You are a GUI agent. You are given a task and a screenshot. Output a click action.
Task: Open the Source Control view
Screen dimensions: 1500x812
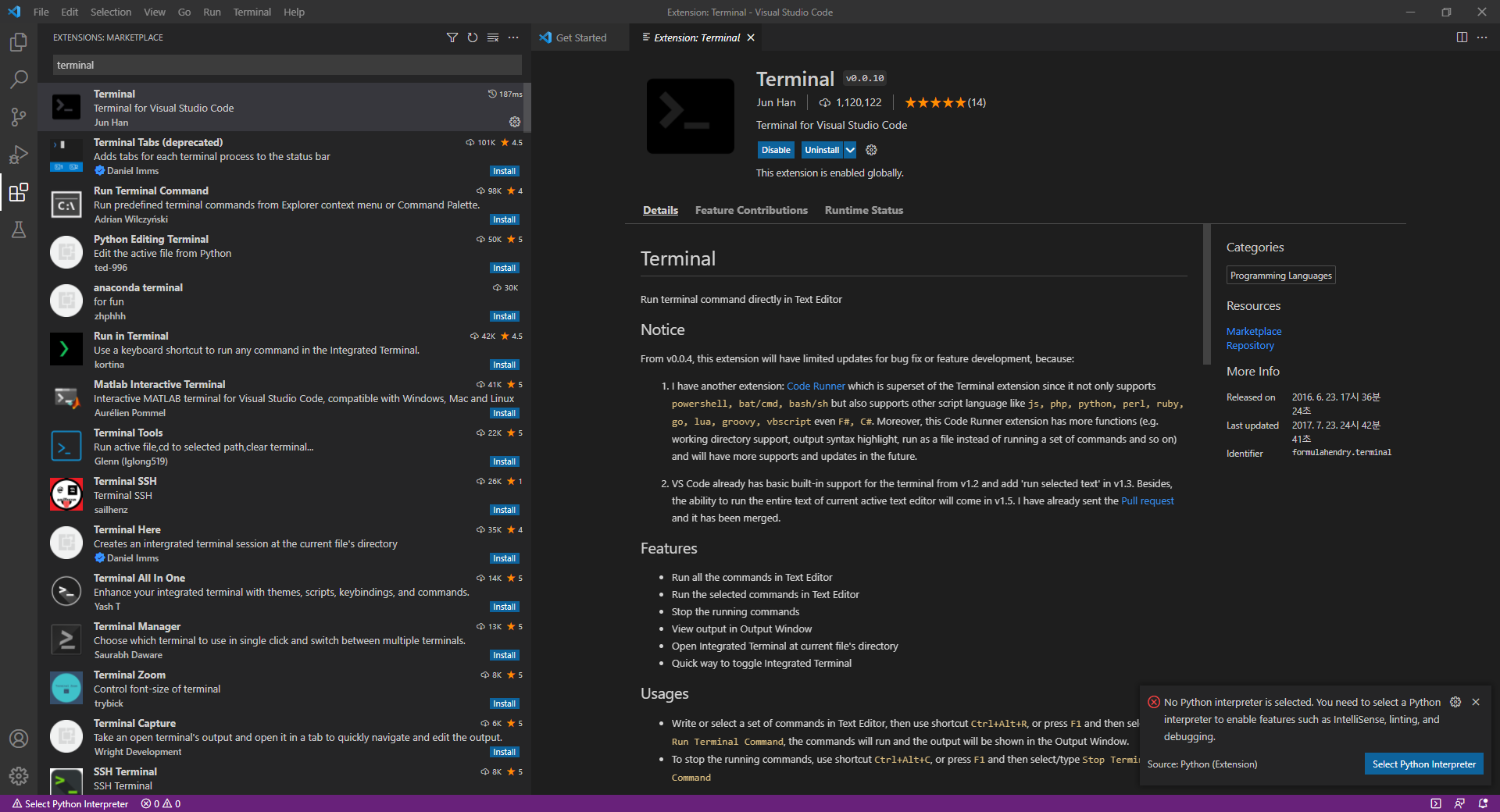click(19, 117)
